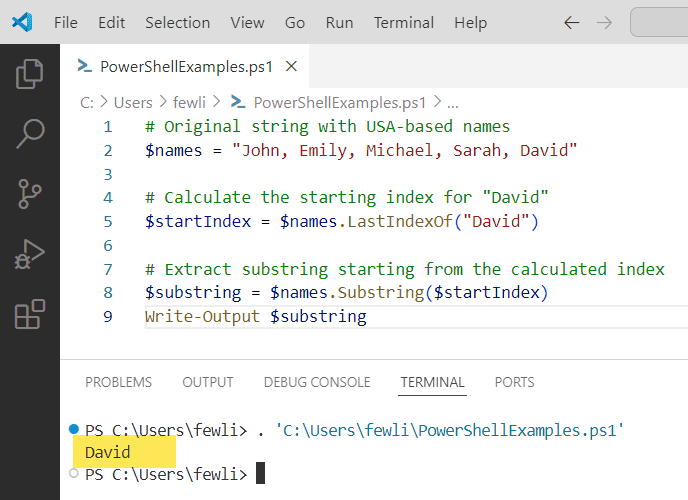Open the Search view icon

click(30, 134)
